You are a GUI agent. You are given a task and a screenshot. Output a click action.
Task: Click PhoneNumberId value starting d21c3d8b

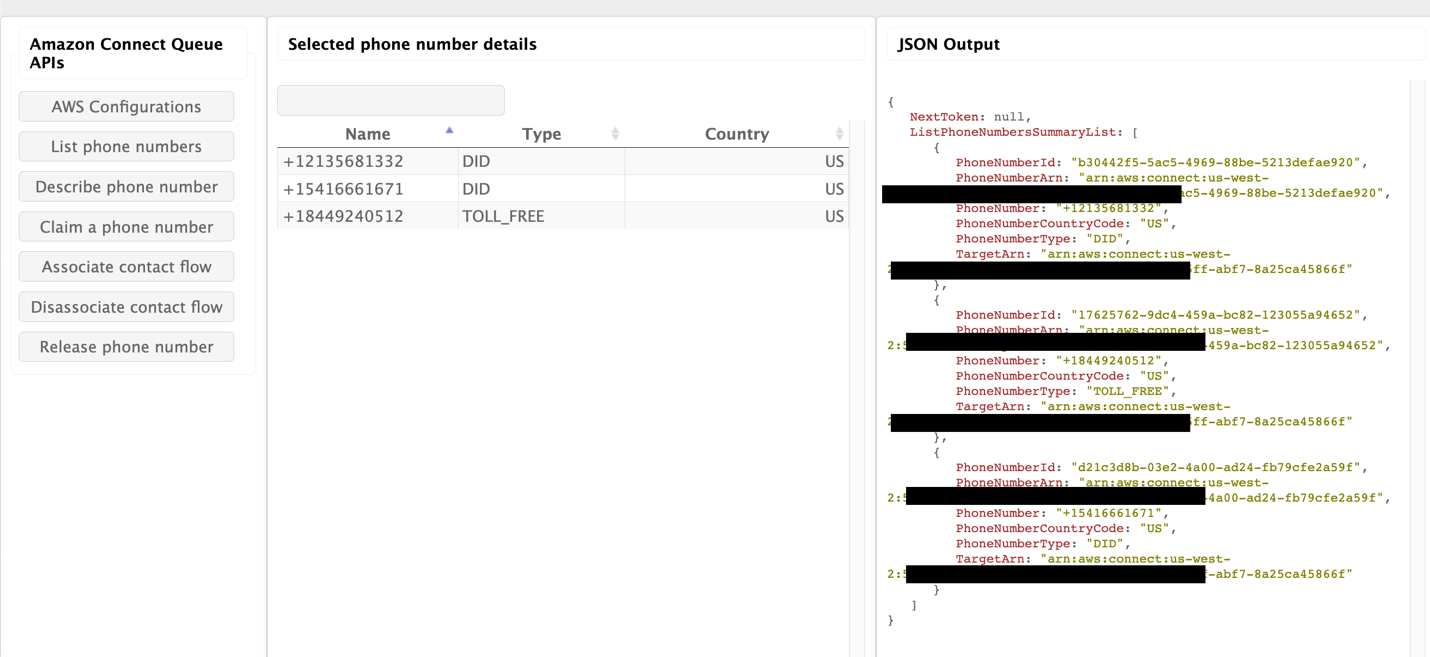tap(1213, 467)
